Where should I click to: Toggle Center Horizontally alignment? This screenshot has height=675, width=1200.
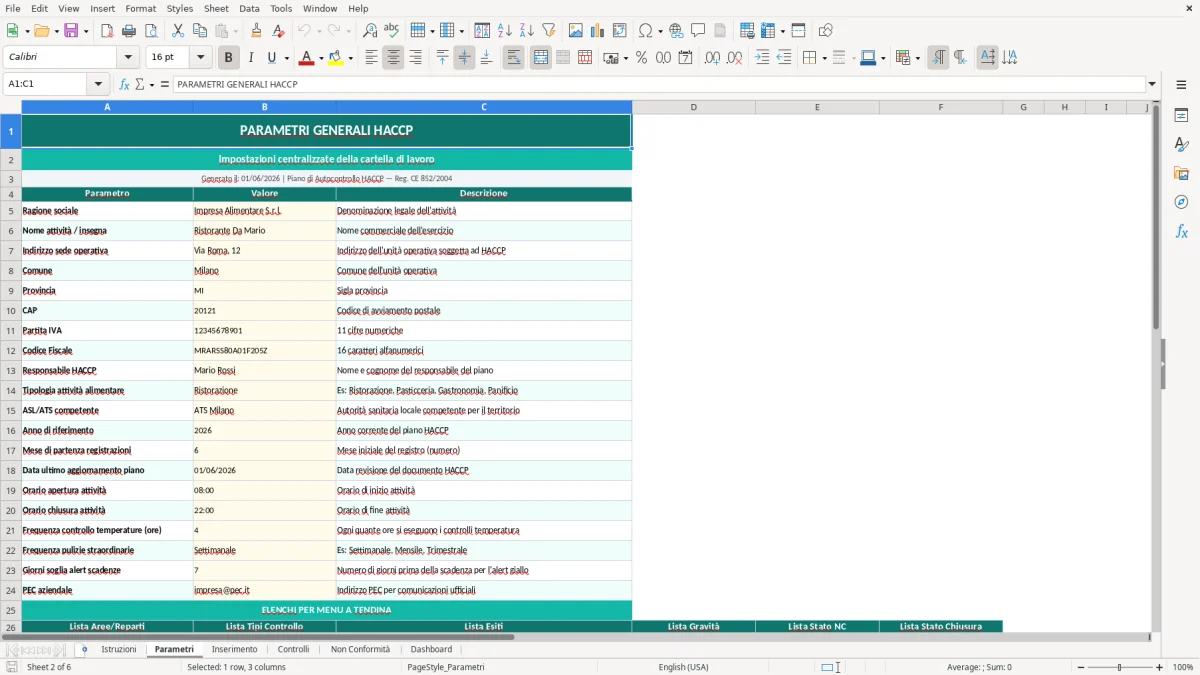tap(393, 58)
